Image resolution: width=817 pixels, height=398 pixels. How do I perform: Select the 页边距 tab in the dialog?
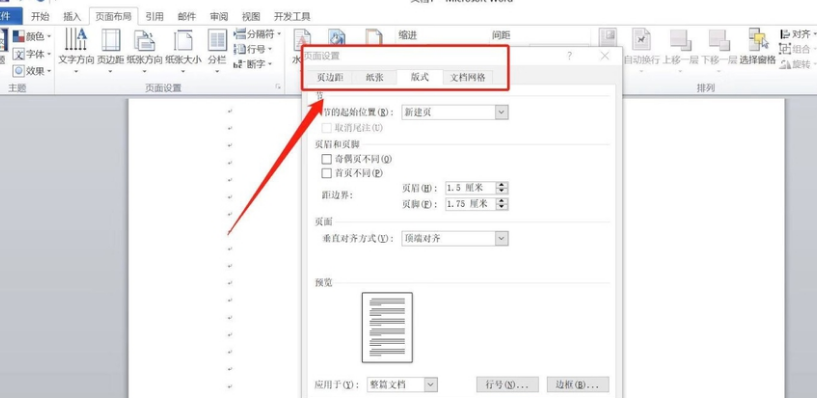[330, 78]
